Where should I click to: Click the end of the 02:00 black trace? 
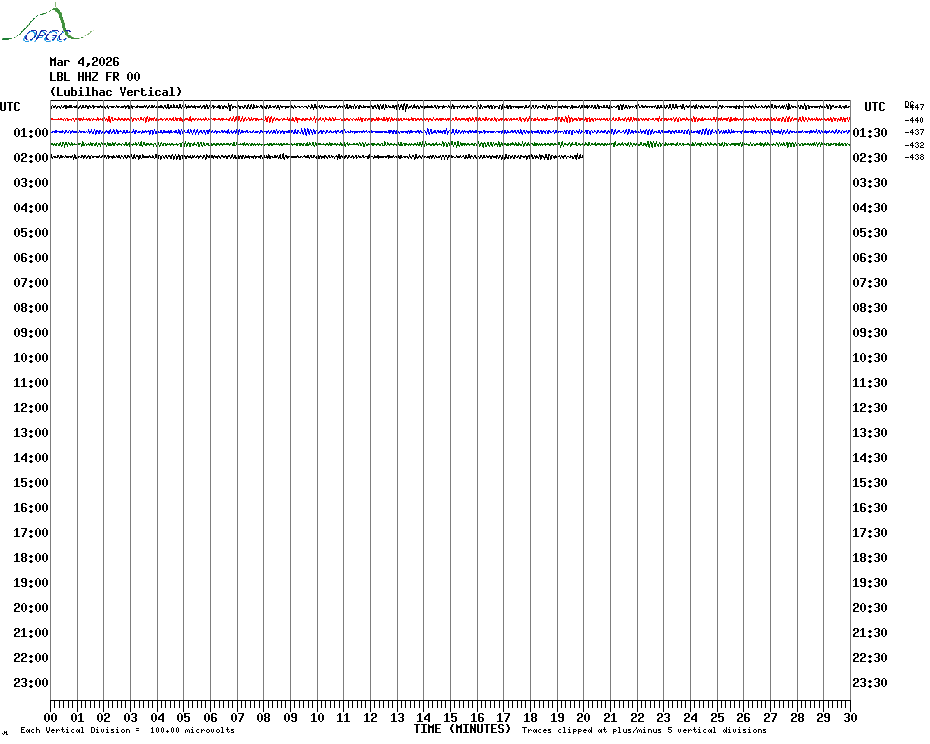pos(582,156)
